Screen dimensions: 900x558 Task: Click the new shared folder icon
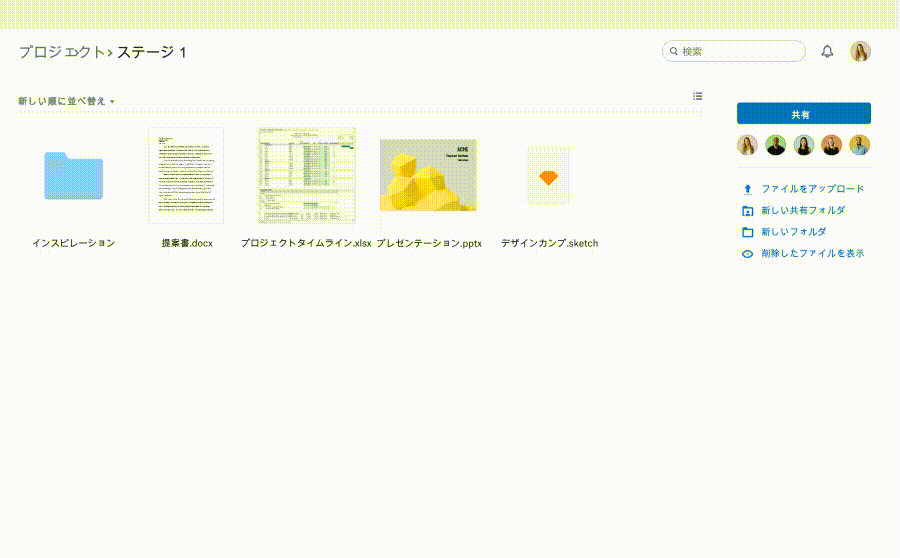coord(747,211)
